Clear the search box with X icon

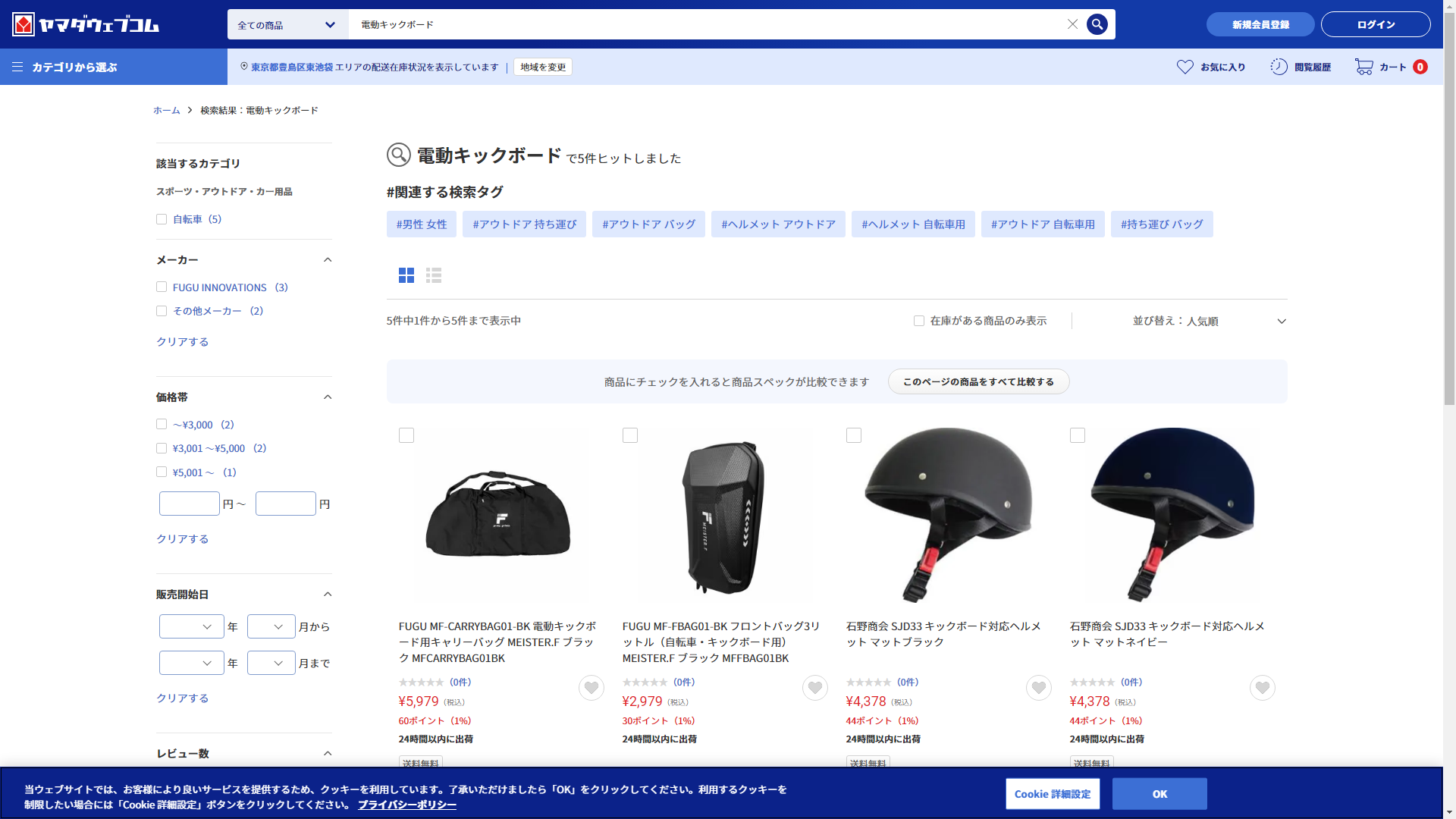coord(1072,24)
